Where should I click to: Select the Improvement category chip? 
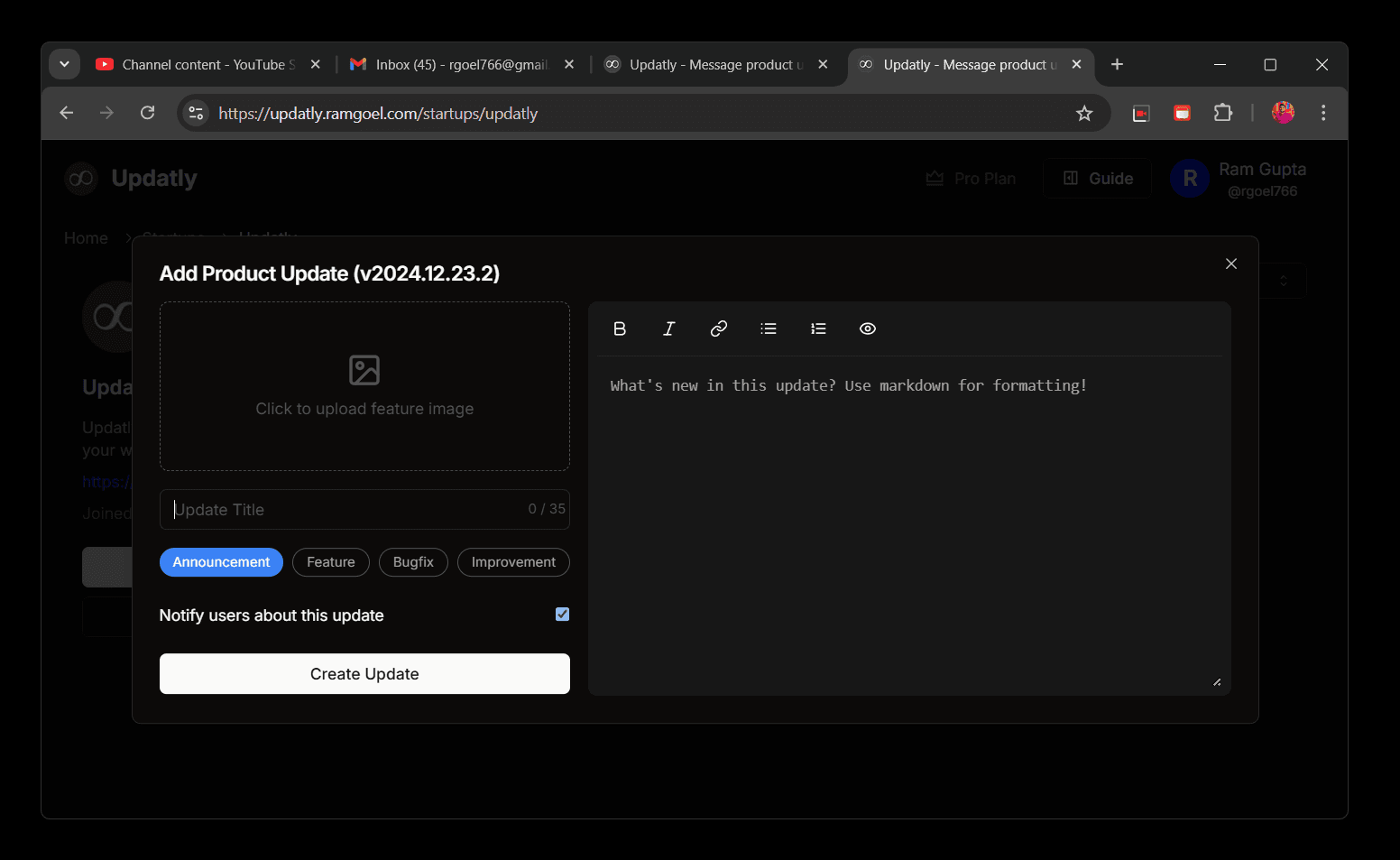[513, 562]
